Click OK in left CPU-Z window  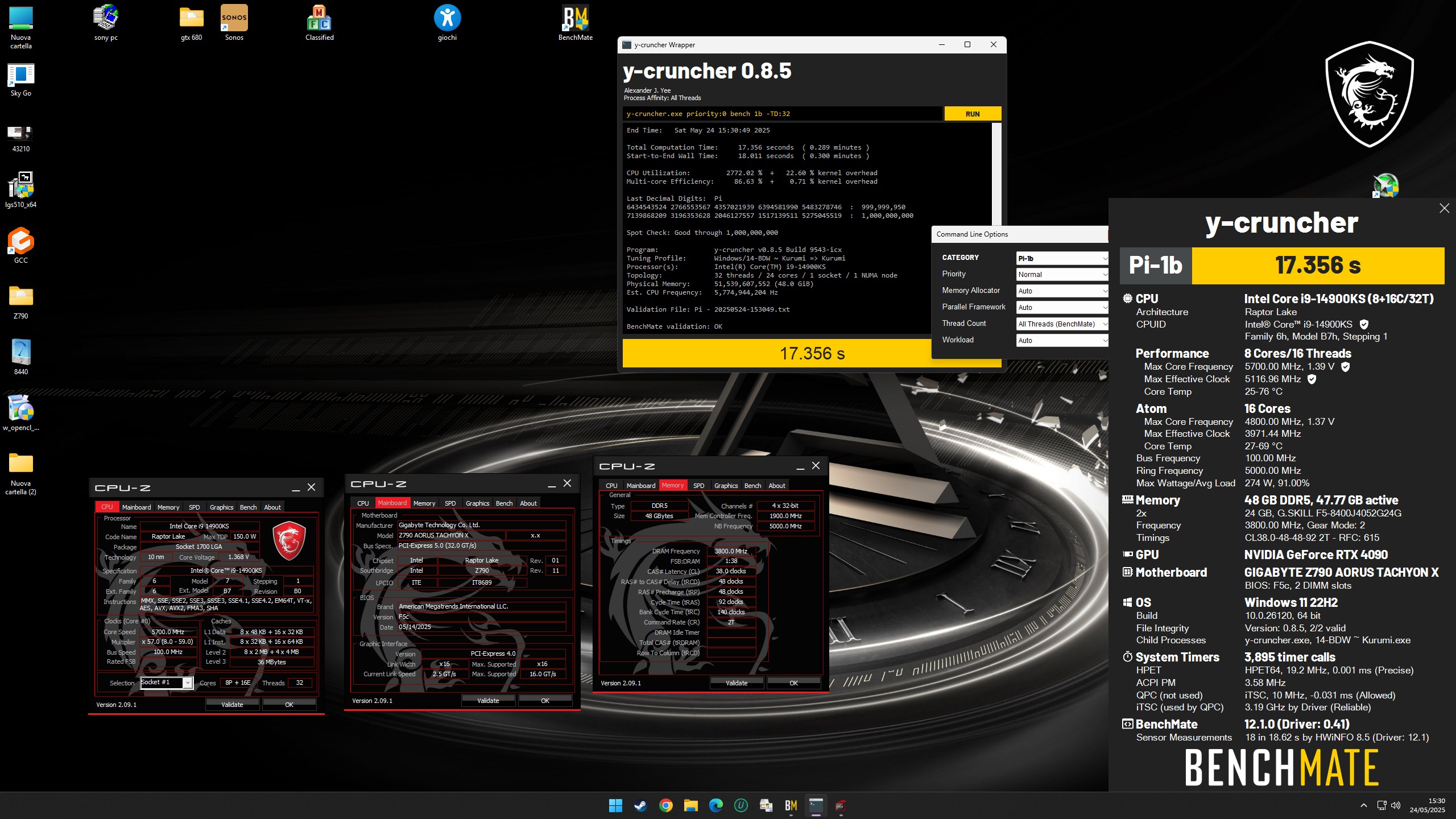[x=289, y=705]
